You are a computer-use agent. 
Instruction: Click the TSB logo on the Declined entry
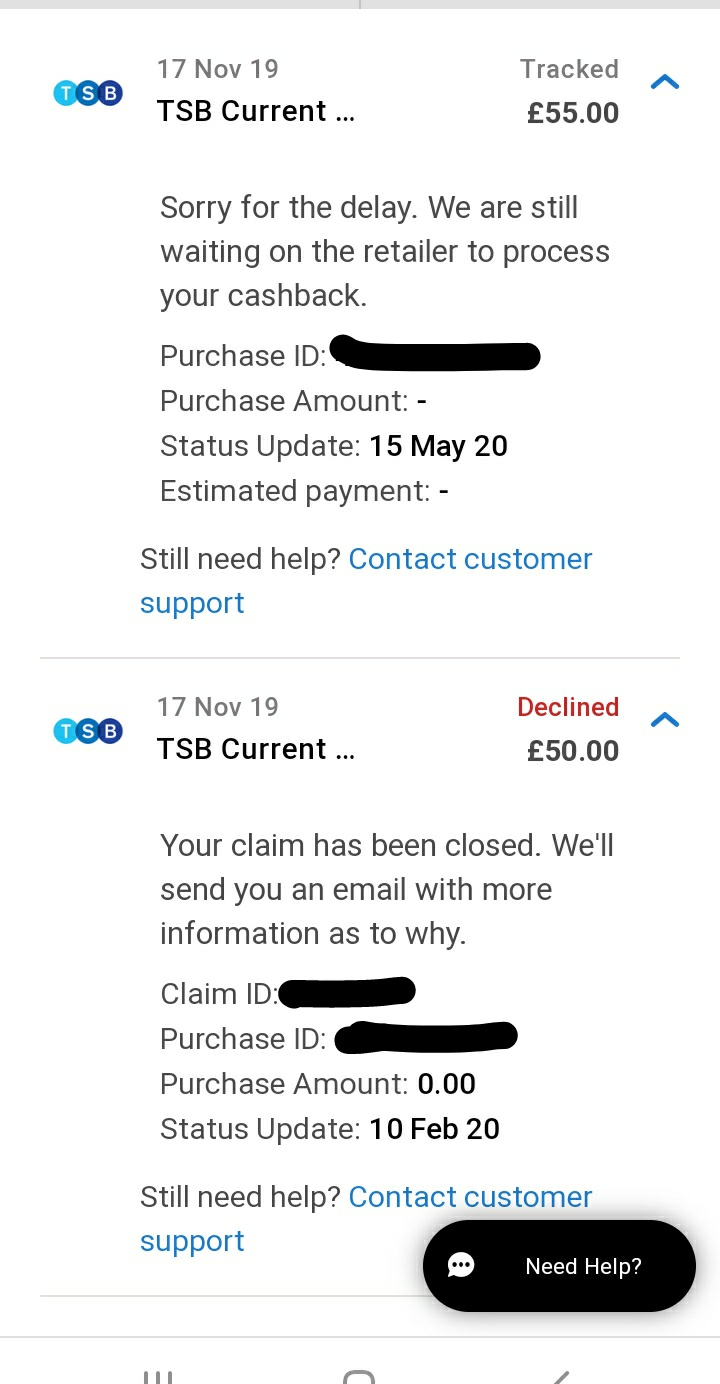(x=88, y=732)
